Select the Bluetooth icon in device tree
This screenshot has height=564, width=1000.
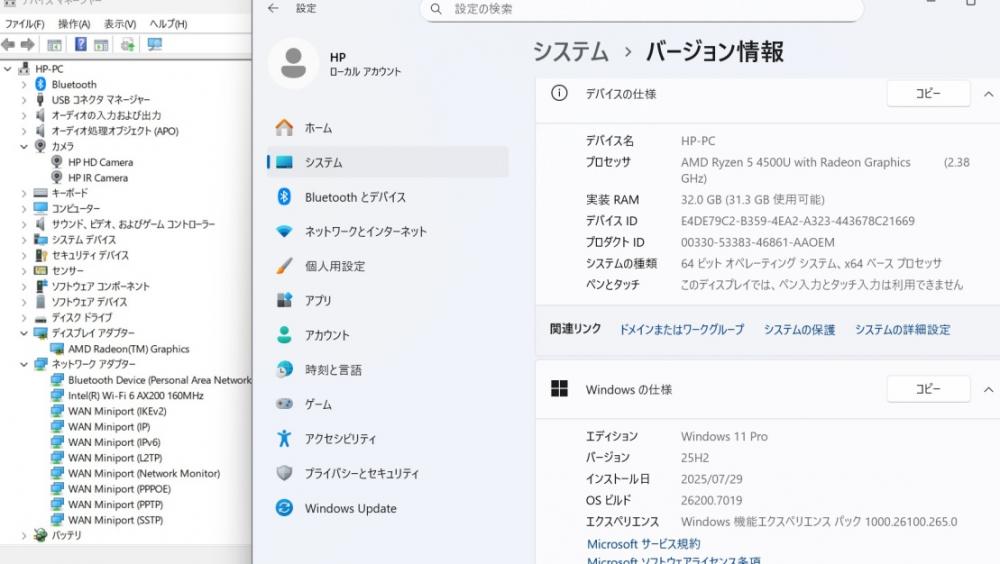coord(40,84)
